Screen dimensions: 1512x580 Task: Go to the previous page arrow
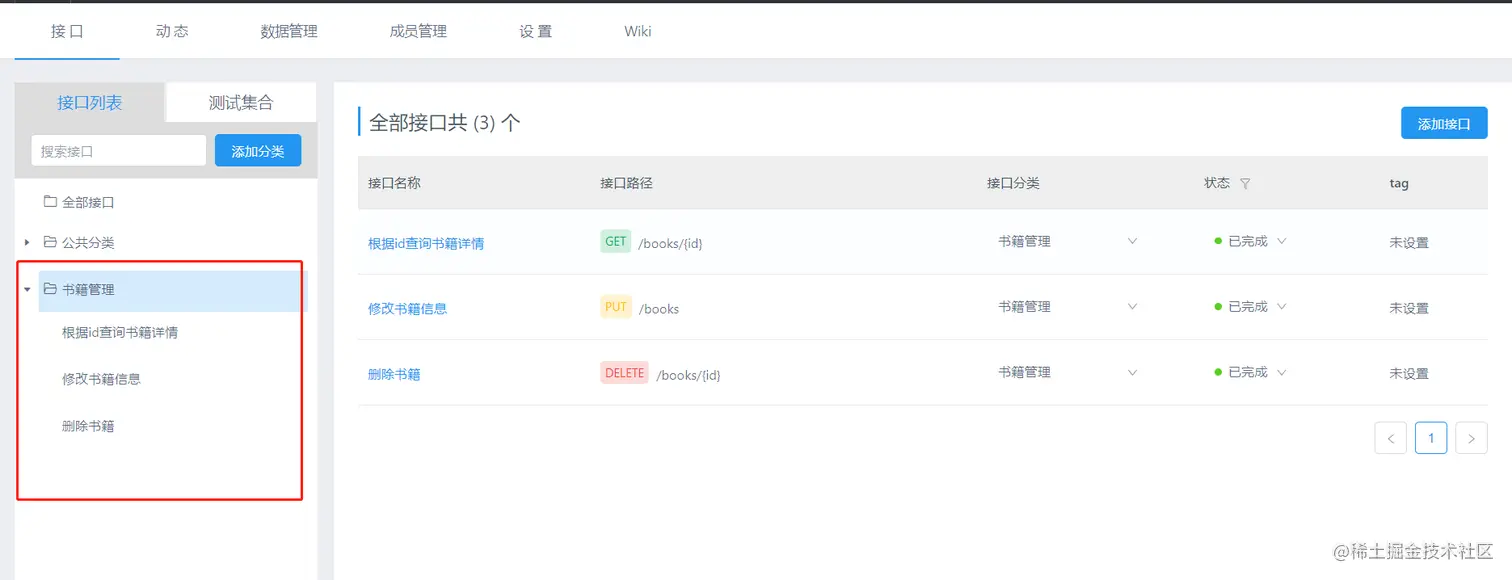click(x=1391, y=438)
